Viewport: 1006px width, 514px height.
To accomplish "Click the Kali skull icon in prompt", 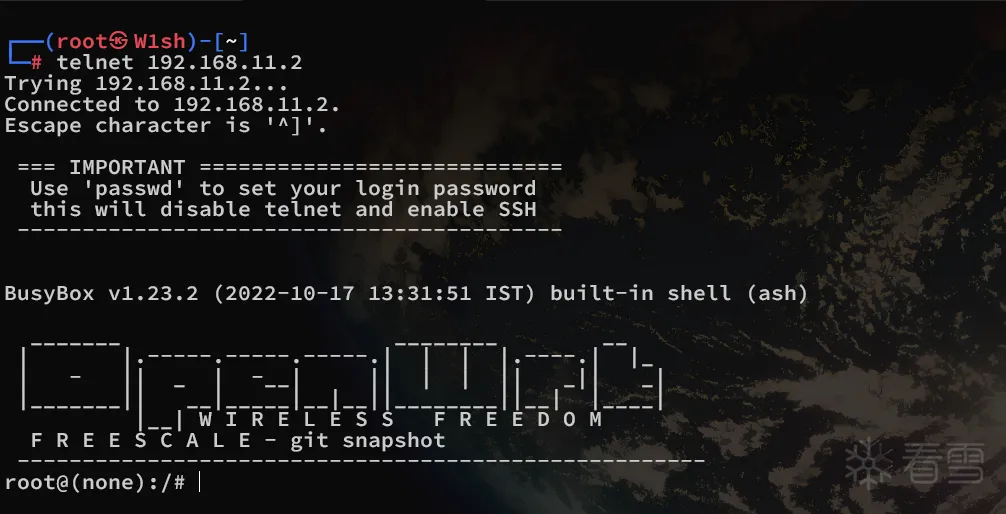I will pyautogui.click(x=119, y=41).
